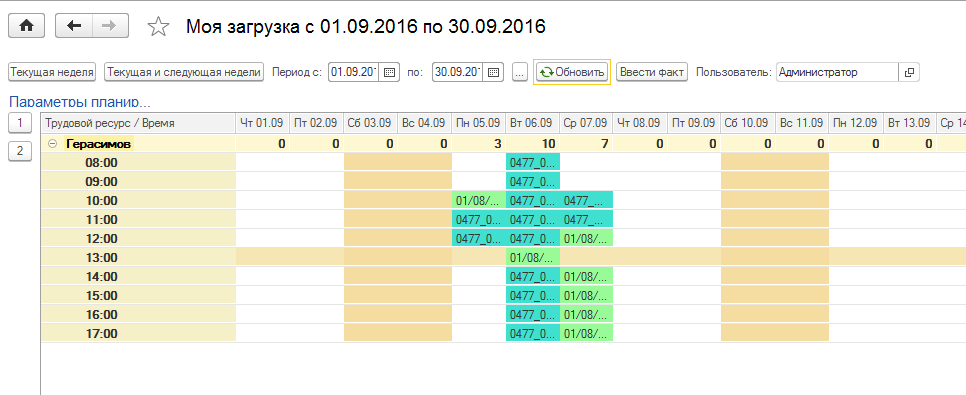966x395 pixels.
Task: Click Трудовой ресурс / Время header
Action: click(x=139, y=123)
